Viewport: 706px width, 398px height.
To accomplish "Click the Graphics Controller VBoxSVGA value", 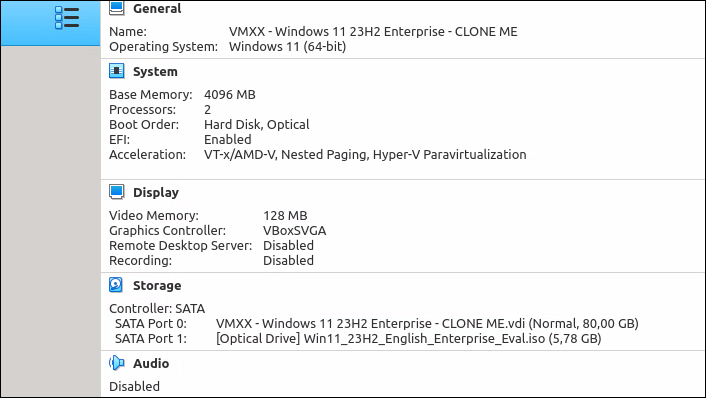I will coord(294,231).
